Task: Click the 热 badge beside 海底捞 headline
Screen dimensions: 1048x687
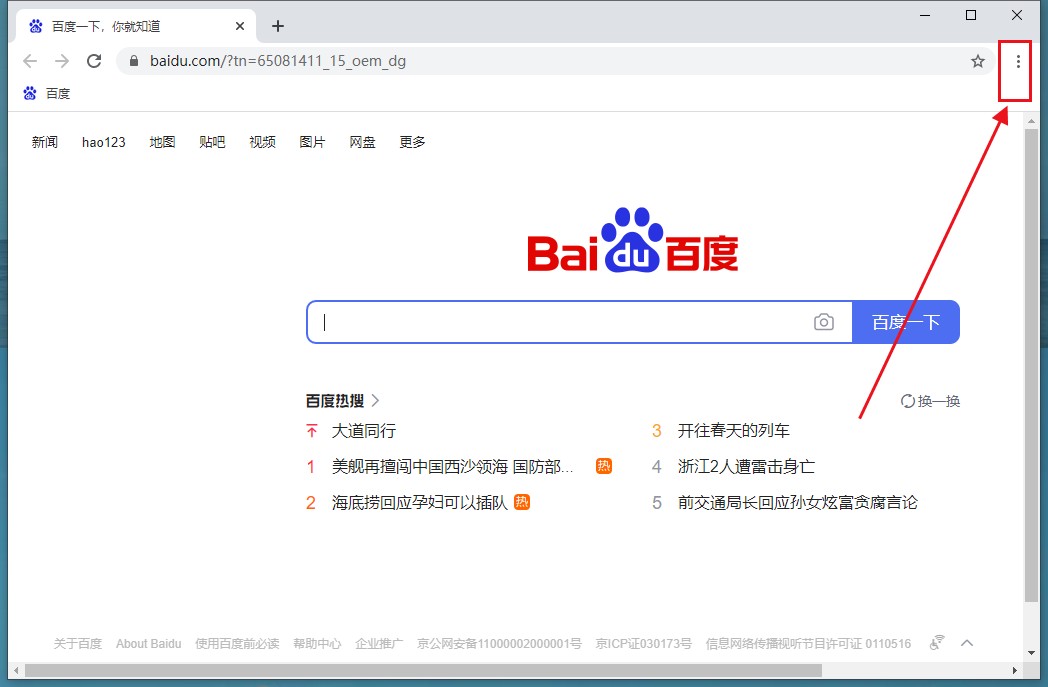Action: click(x=522, y=502)
